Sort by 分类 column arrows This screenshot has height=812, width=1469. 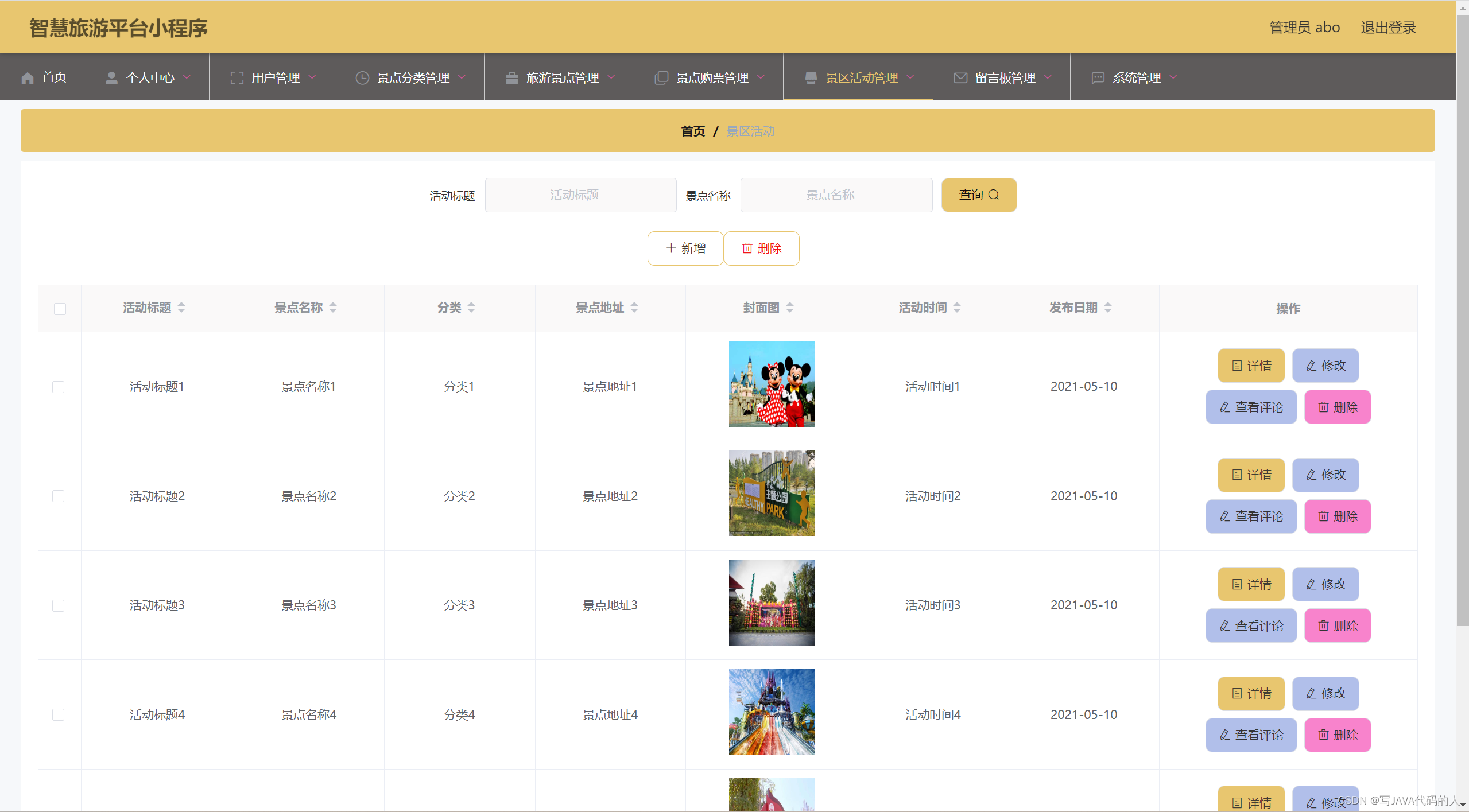tap(471, 308)
